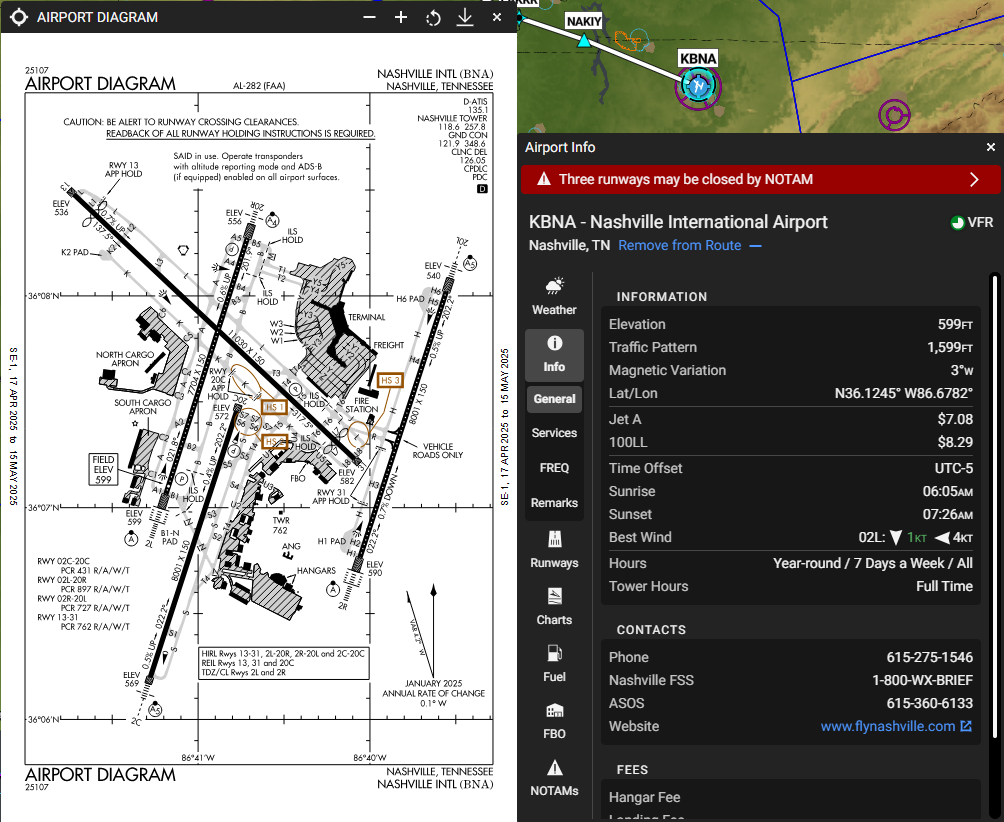Download the airport diagram

coord(465,18)
